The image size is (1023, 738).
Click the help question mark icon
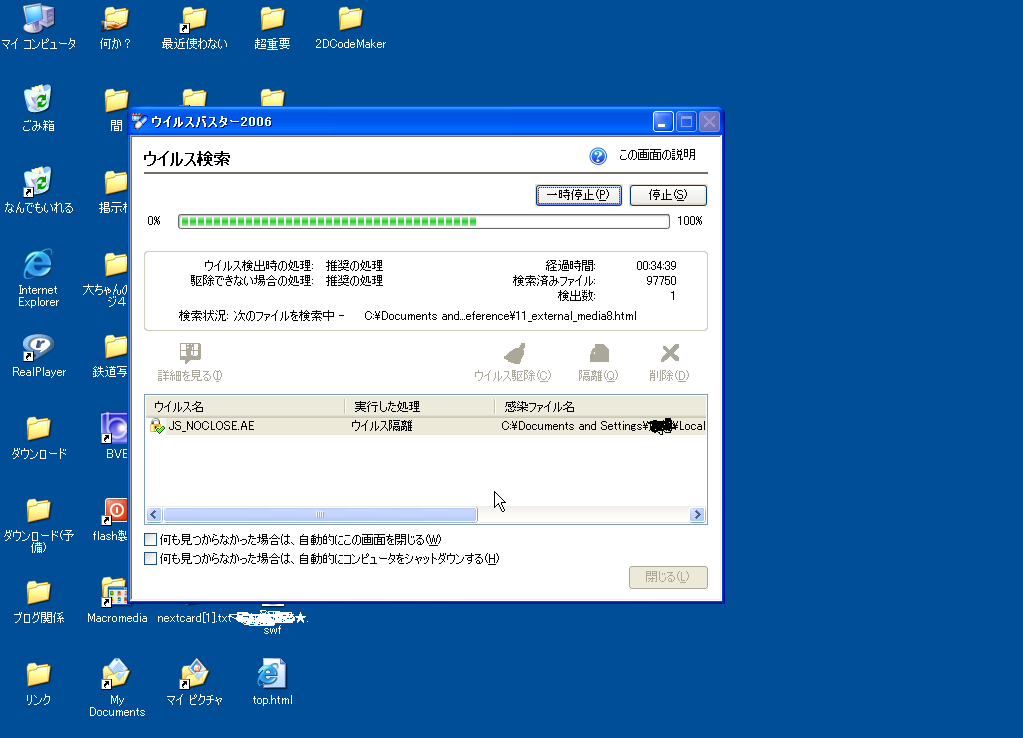point(598,156)
